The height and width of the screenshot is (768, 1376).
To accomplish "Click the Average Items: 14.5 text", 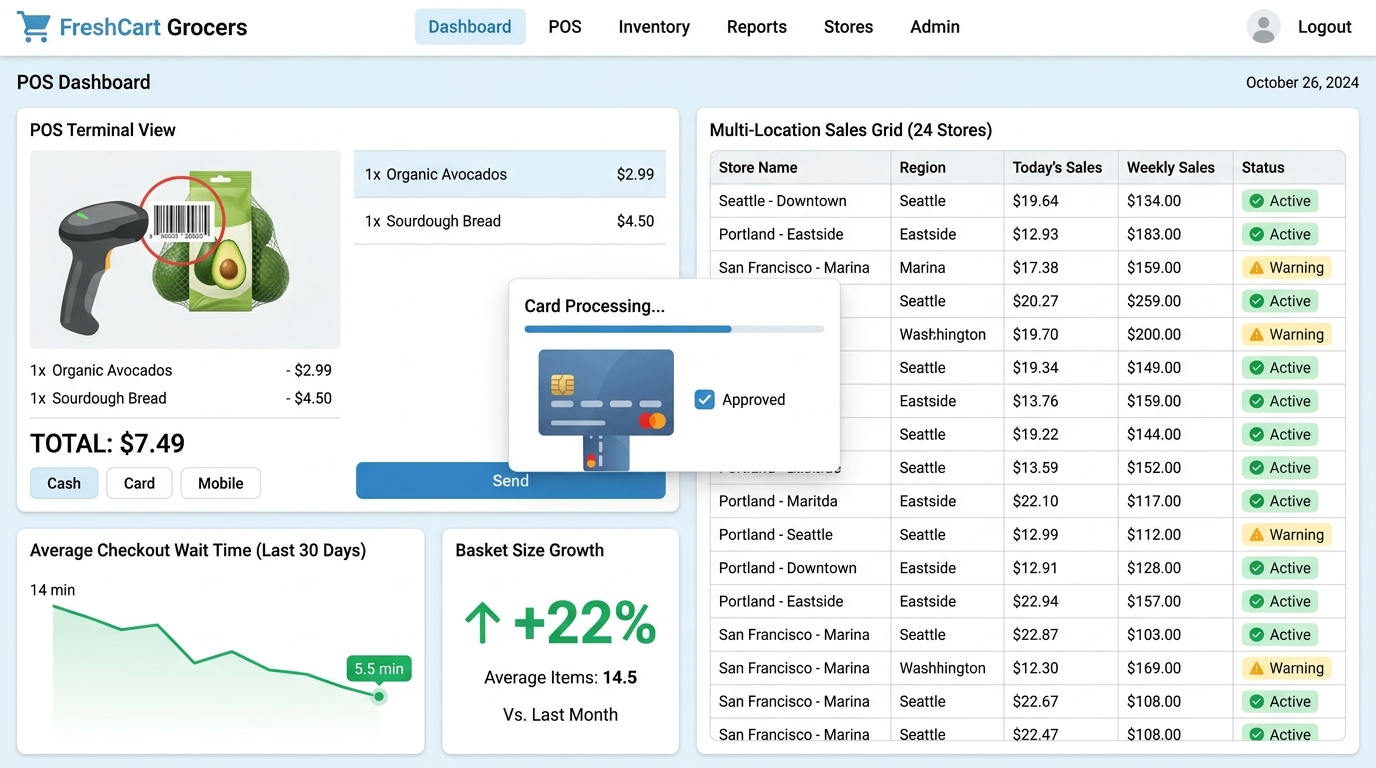I will point(561,678).
